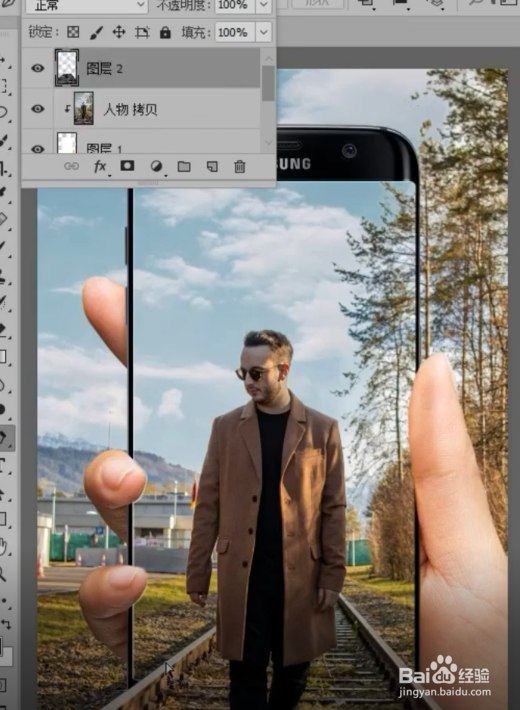520x710 pixels.
Task: Expand the 不透明度 opacity slider arrow
Action: click(x=264, y=5)
